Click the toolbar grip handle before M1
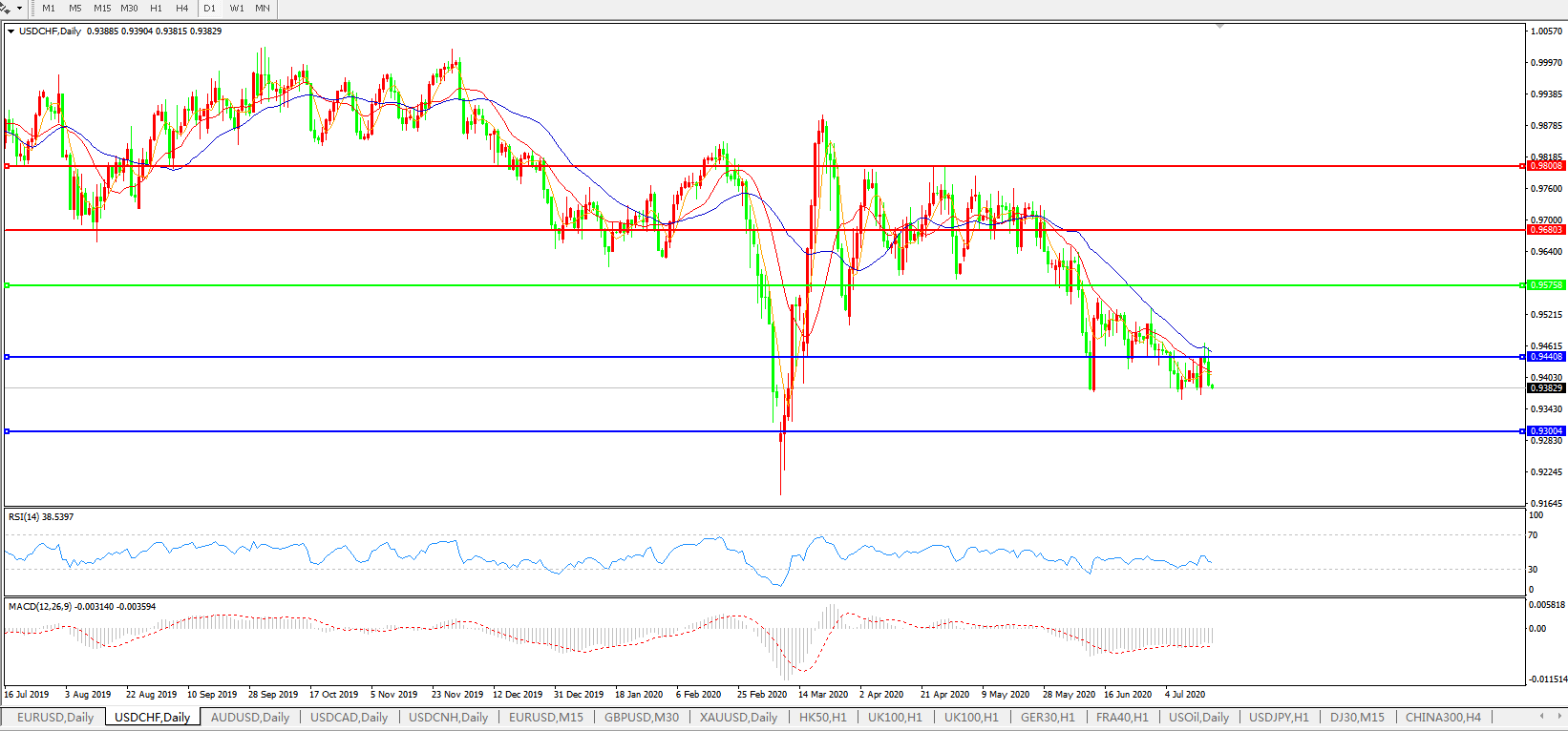This screenshot has height=731, width=1568. point(32,8)
